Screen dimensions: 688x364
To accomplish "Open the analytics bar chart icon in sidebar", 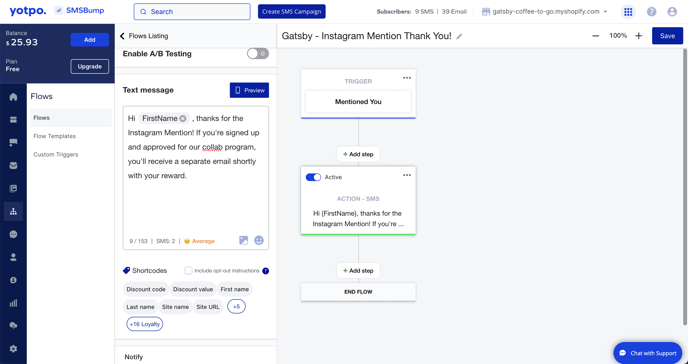I will point(13,303).
